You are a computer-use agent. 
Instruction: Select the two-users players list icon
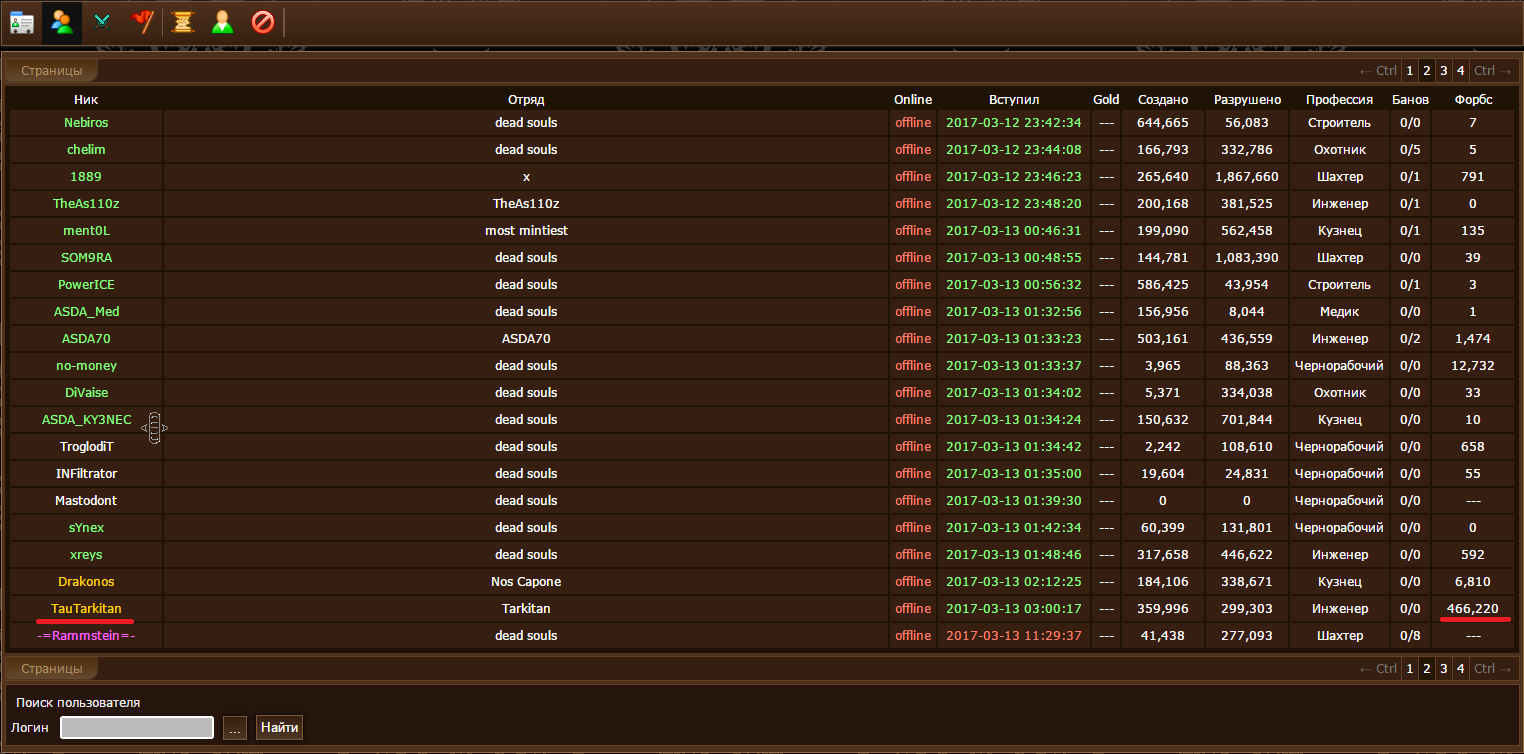click(x=62, y=22)
